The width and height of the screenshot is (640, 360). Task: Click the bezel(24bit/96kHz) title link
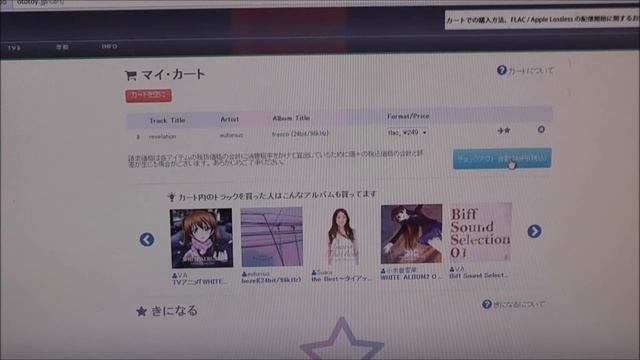pos(271,280)
